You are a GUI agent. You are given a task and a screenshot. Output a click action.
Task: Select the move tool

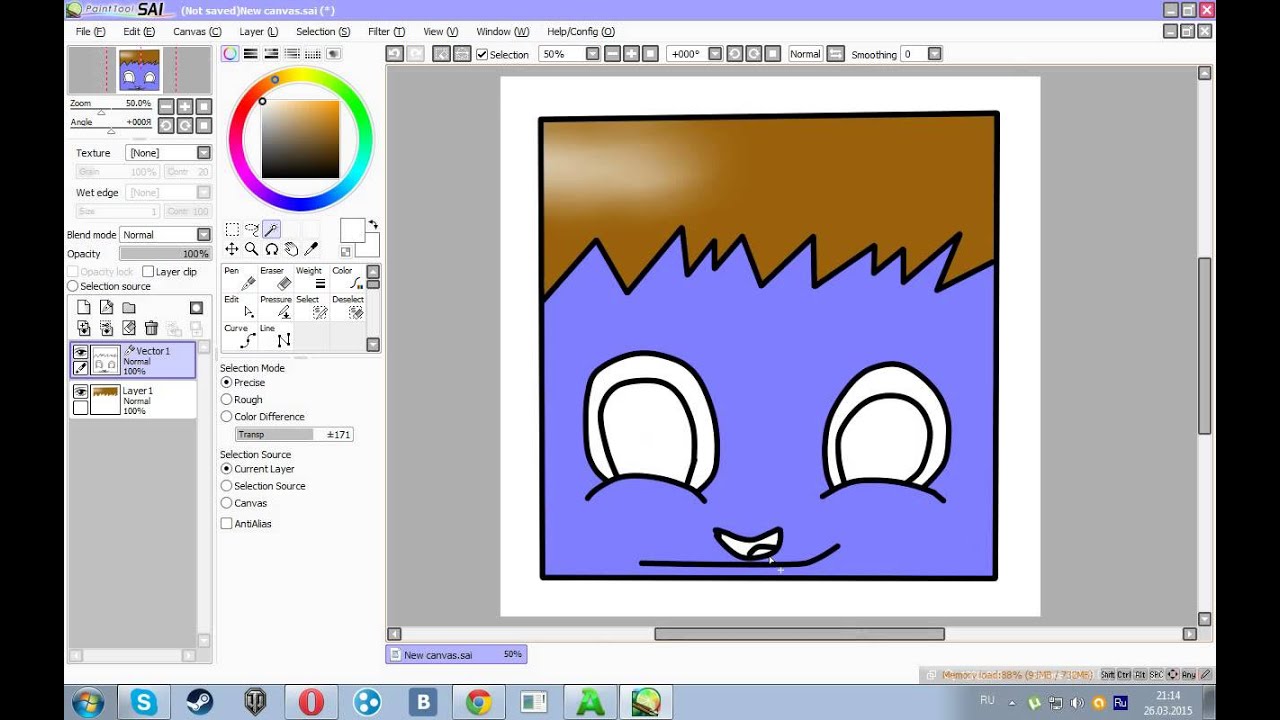pyautogui.click(x=232, y=249)
